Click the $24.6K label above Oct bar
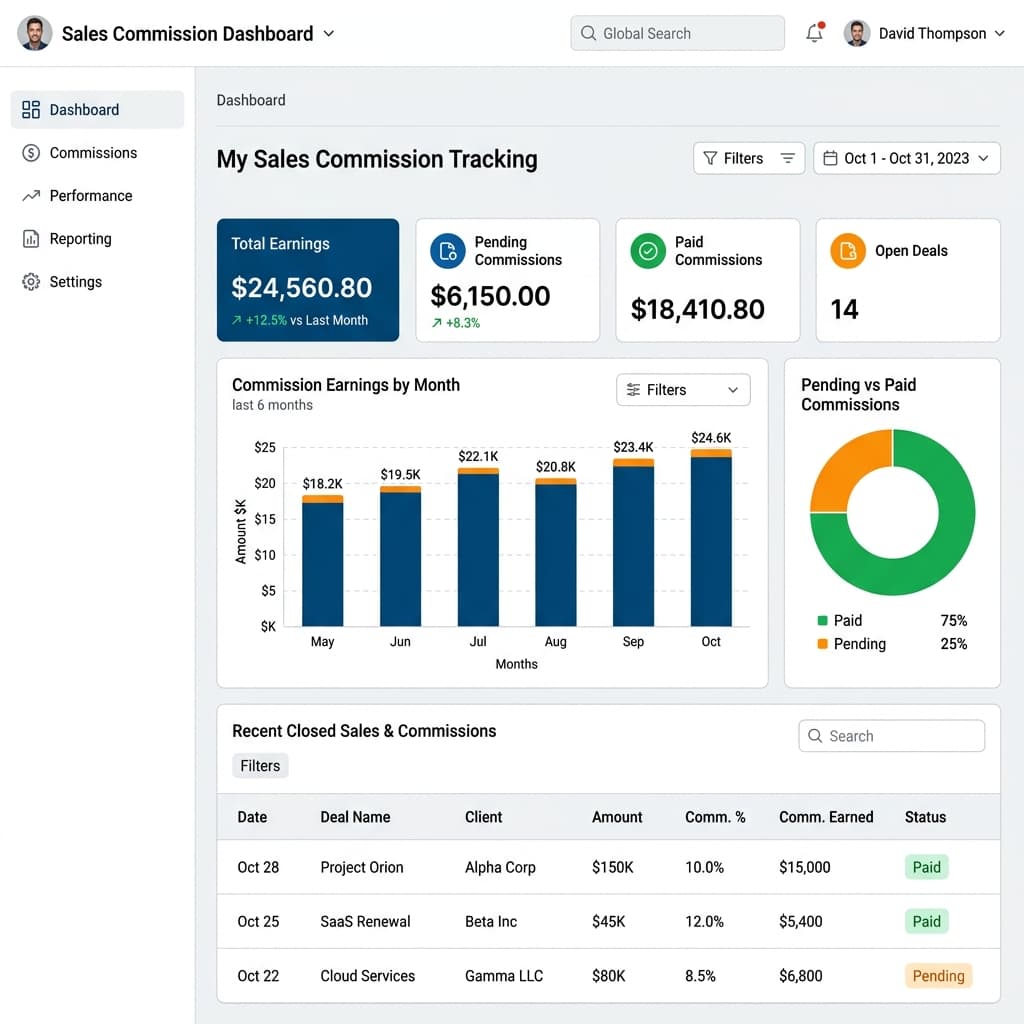The image size is (1024, 1024). [x=711, y=438]
